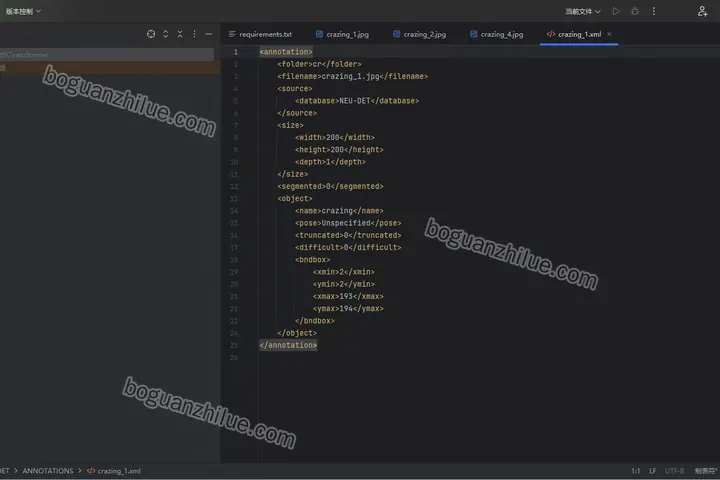Close the crazing_1.xml tab

point(609,34)
